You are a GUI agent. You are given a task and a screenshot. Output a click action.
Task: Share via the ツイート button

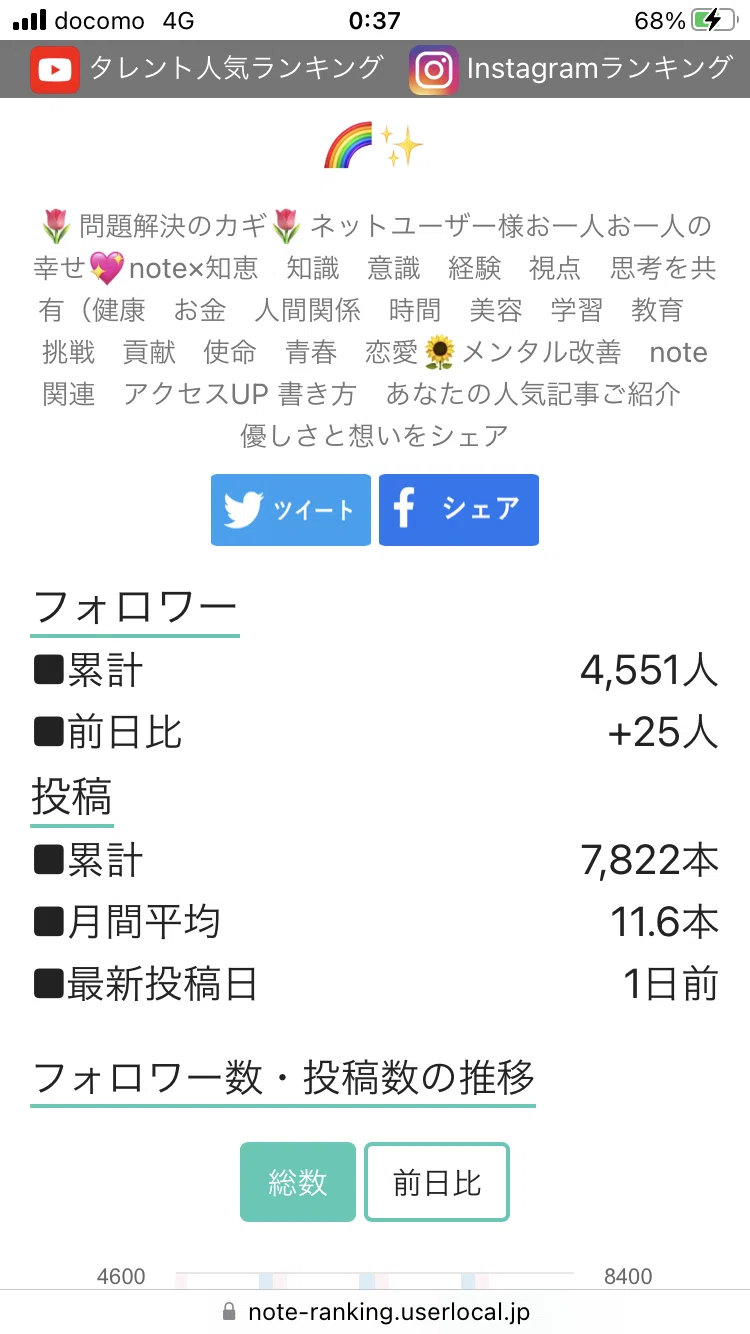click(291, 510)
